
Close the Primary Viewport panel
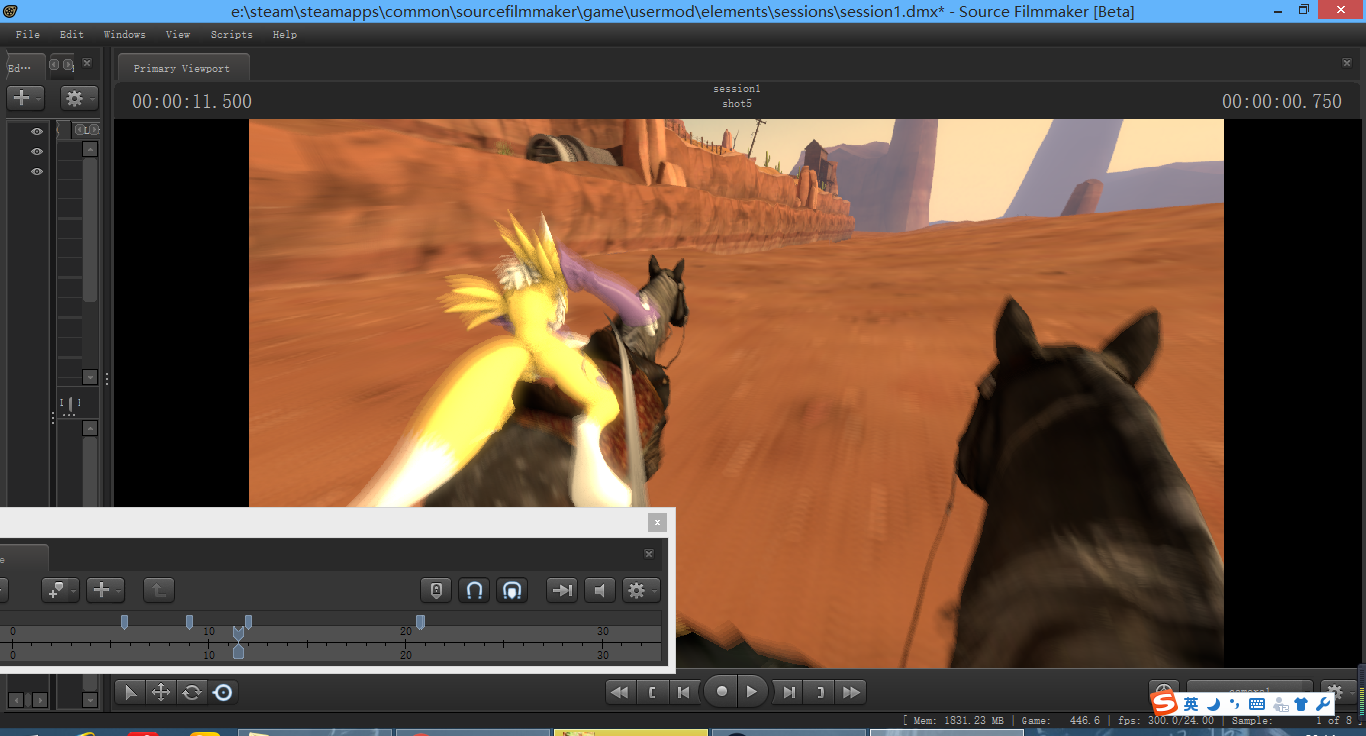coord(1347,63)
